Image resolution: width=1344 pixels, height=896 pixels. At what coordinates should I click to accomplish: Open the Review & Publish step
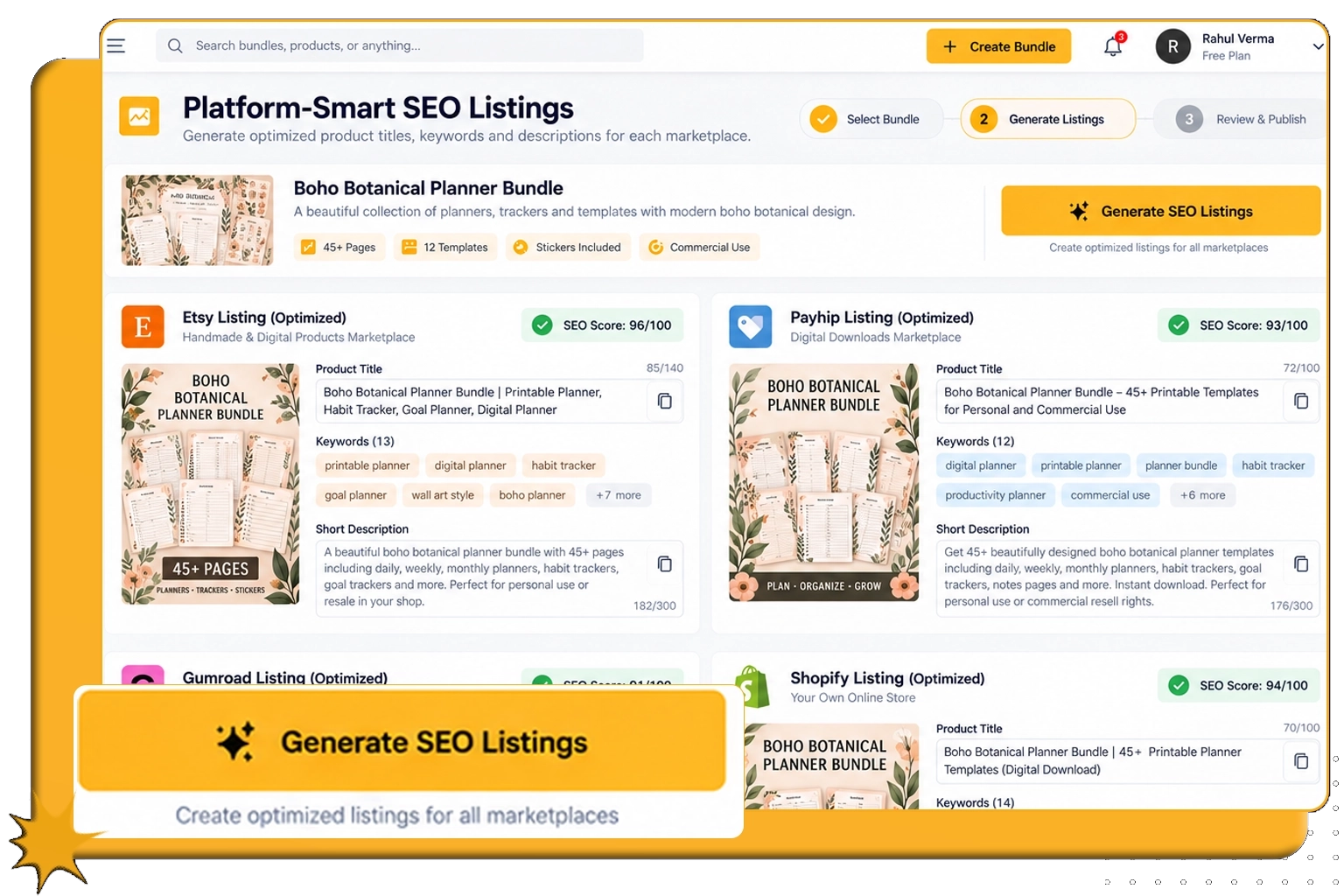1241,119
